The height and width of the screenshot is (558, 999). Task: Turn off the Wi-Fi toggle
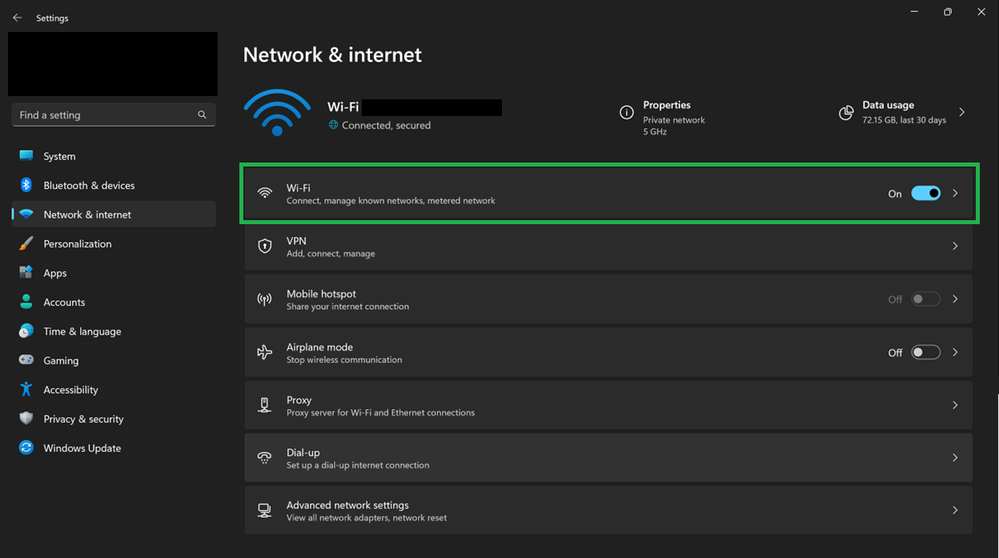[x=925, y=193]
